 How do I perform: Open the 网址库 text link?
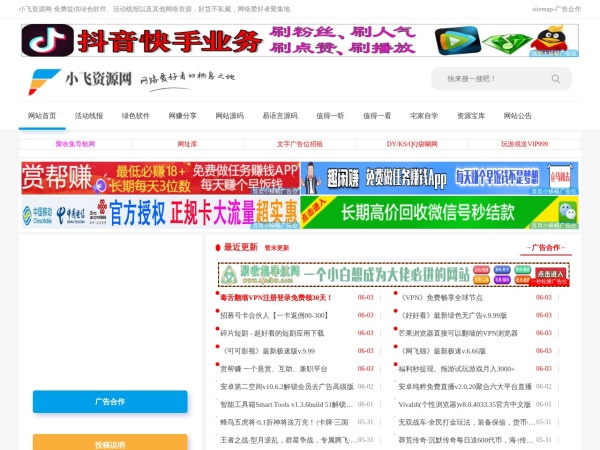tap(187, 144)
